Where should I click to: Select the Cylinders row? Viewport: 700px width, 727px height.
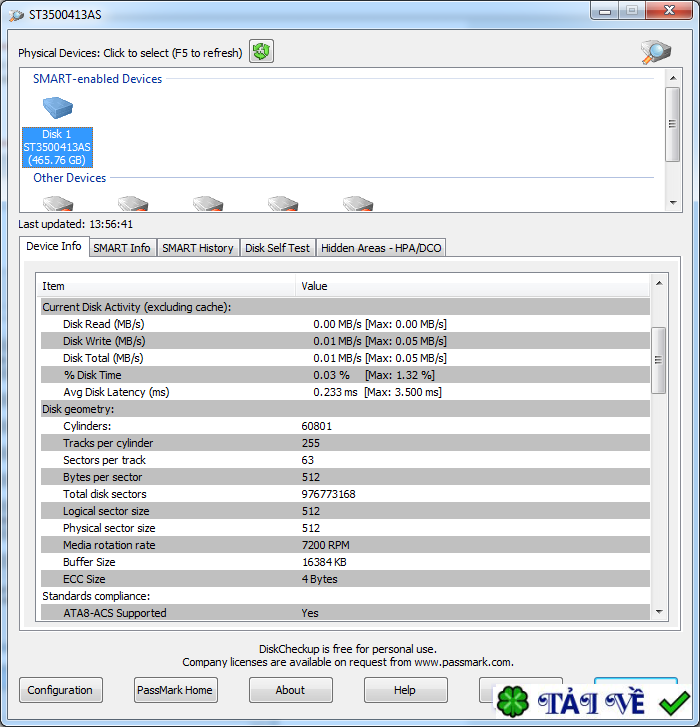coord(345,426)
